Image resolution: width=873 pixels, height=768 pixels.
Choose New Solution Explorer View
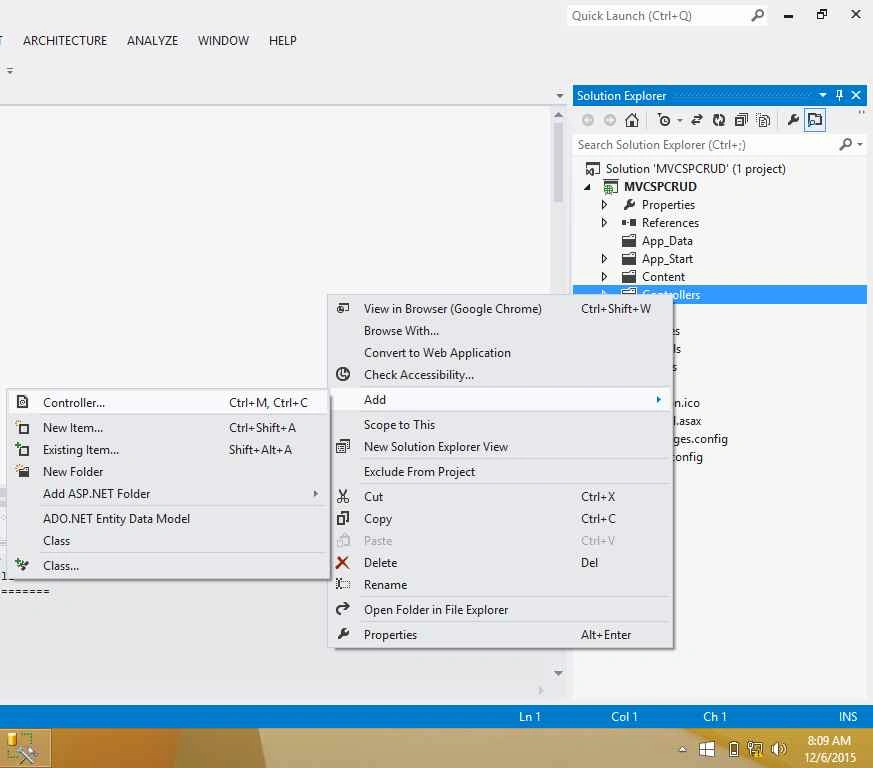[x=501, y=447]
